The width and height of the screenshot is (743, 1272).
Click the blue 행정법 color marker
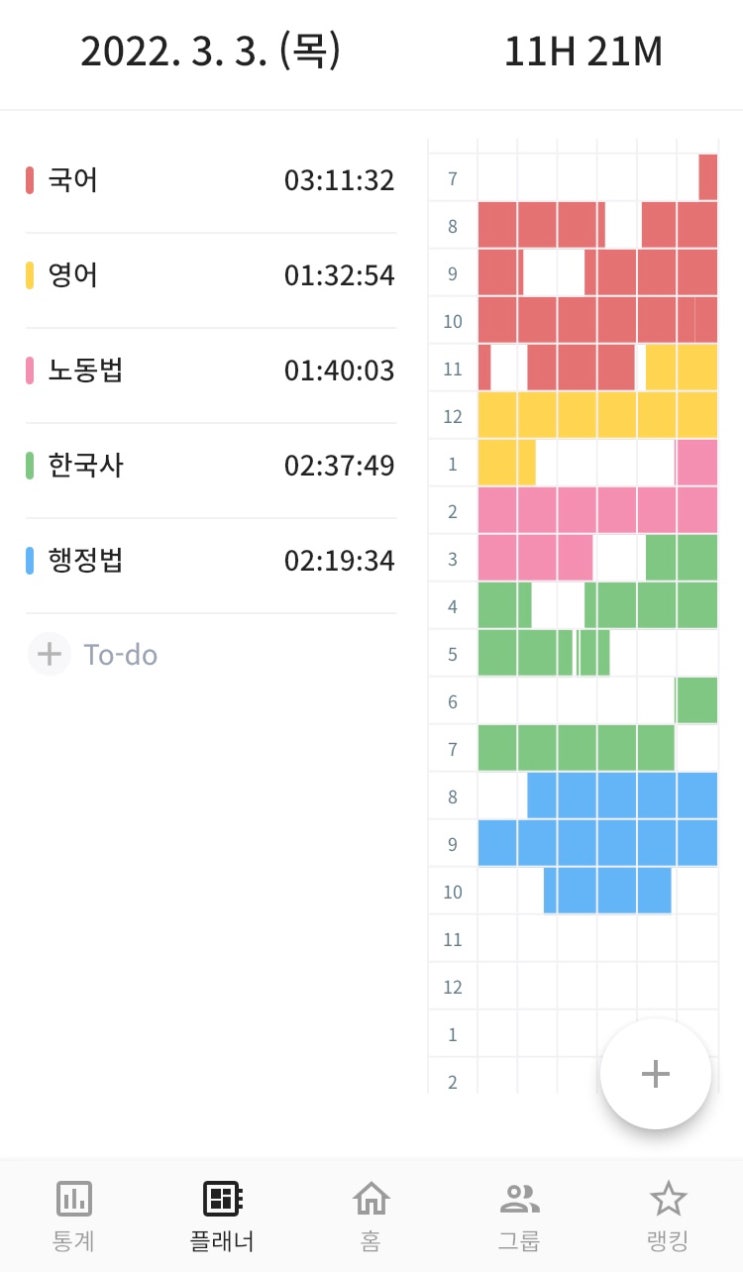pos(30,561)
